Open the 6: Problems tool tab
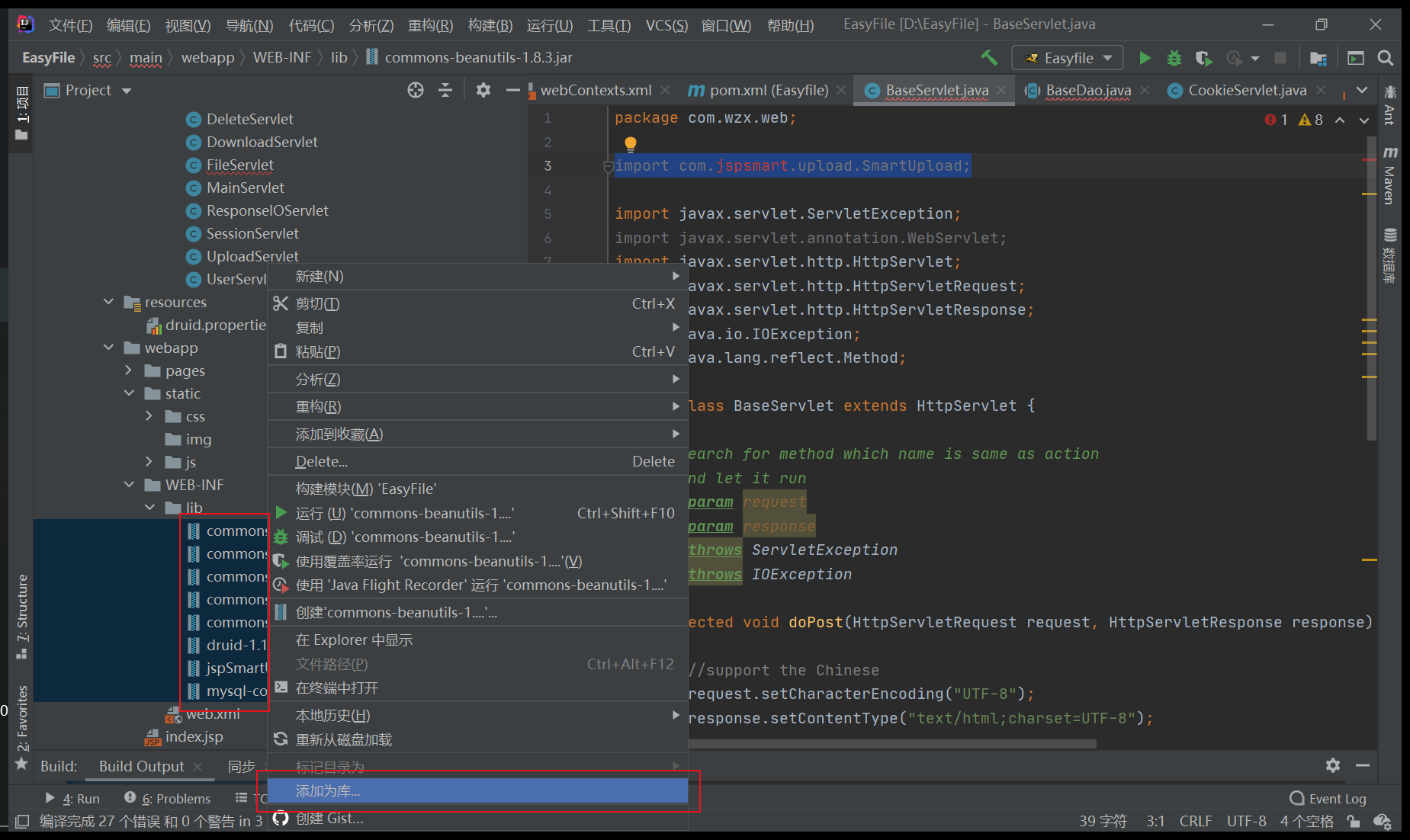1410x840 pixels. pyautogui.click(x=168, y=798)
